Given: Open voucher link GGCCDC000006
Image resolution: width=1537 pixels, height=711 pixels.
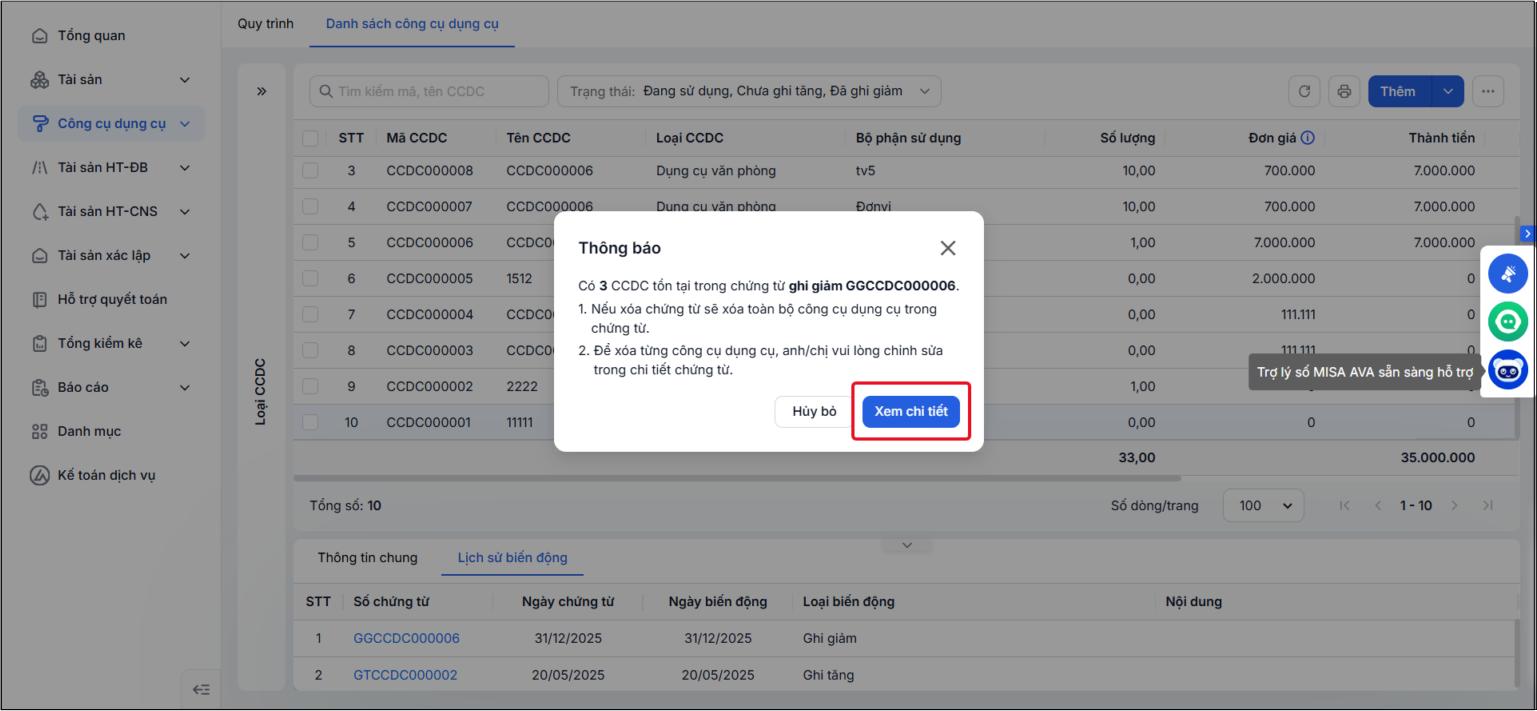Looking at the screenshot, I should pos(406,638).
